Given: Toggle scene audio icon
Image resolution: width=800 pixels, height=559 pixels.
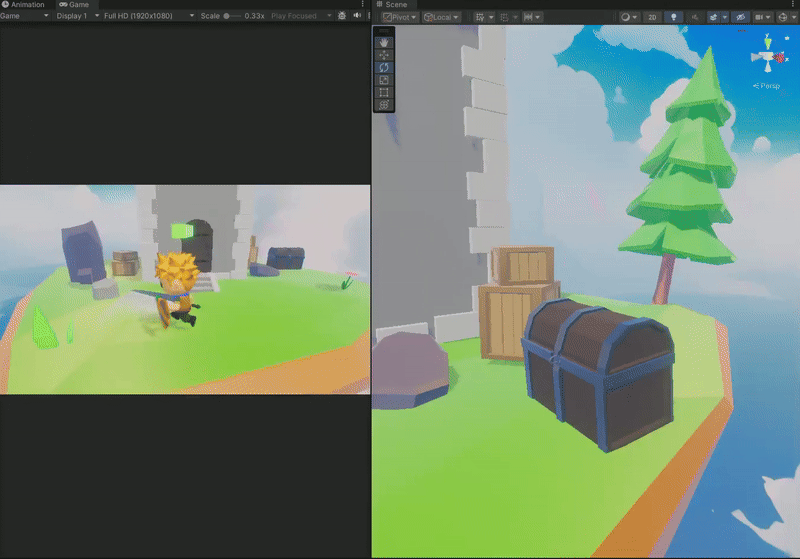Looking at the screenshot, I should click(x=695, y=17).
